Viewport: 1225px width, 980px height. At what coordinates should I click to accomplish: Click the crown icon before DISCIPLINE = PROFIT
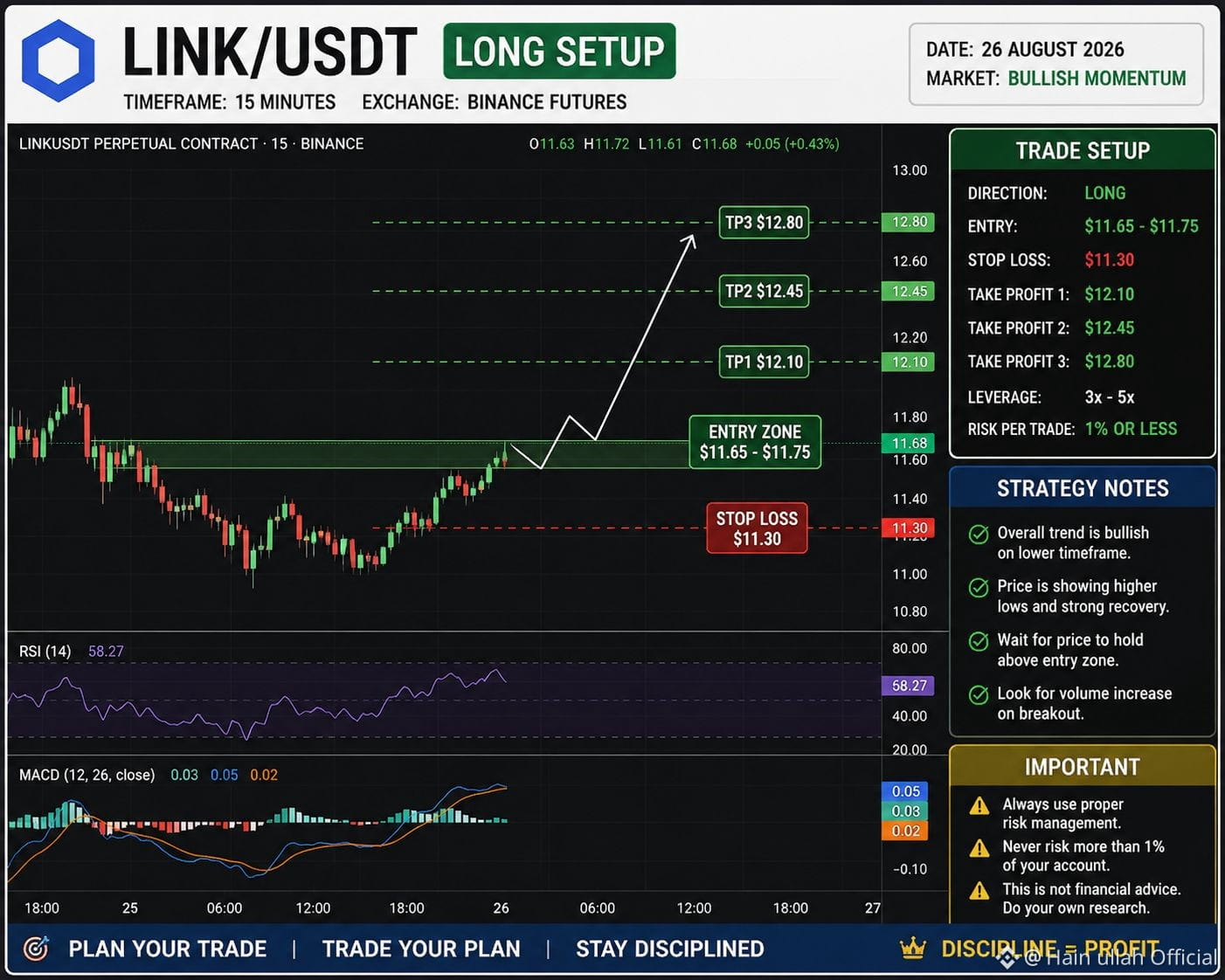click(913, 948)
